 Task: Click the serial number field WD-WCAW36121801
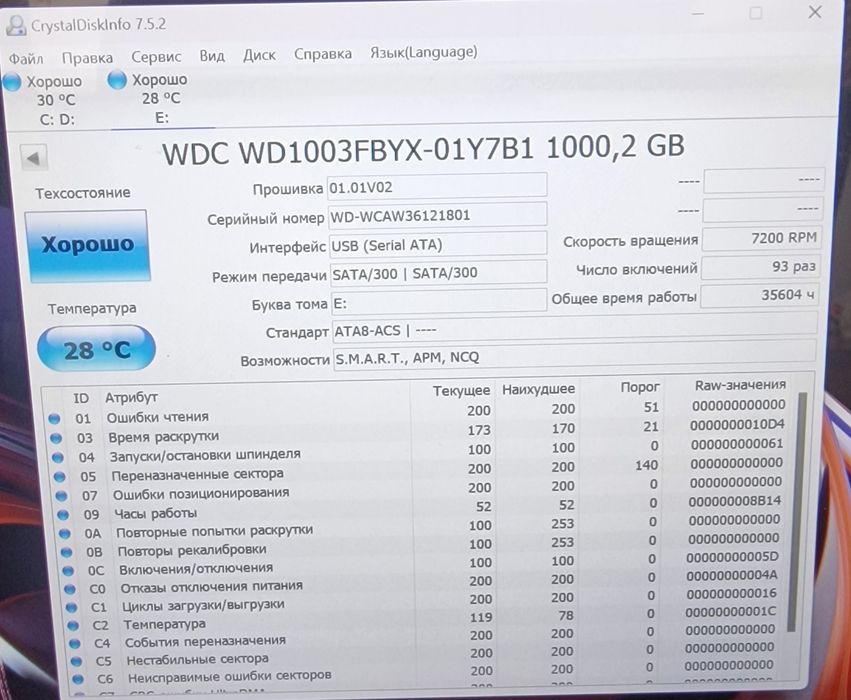tap(437, 215)
